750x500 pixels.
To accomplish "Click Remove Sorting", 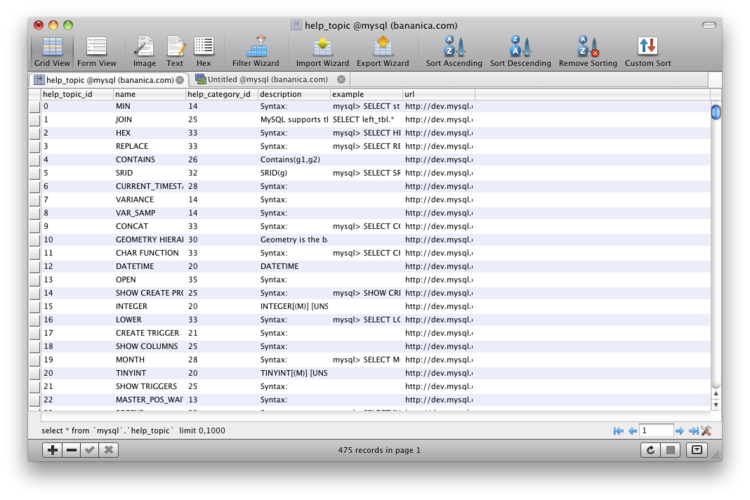I will (588, 52).
